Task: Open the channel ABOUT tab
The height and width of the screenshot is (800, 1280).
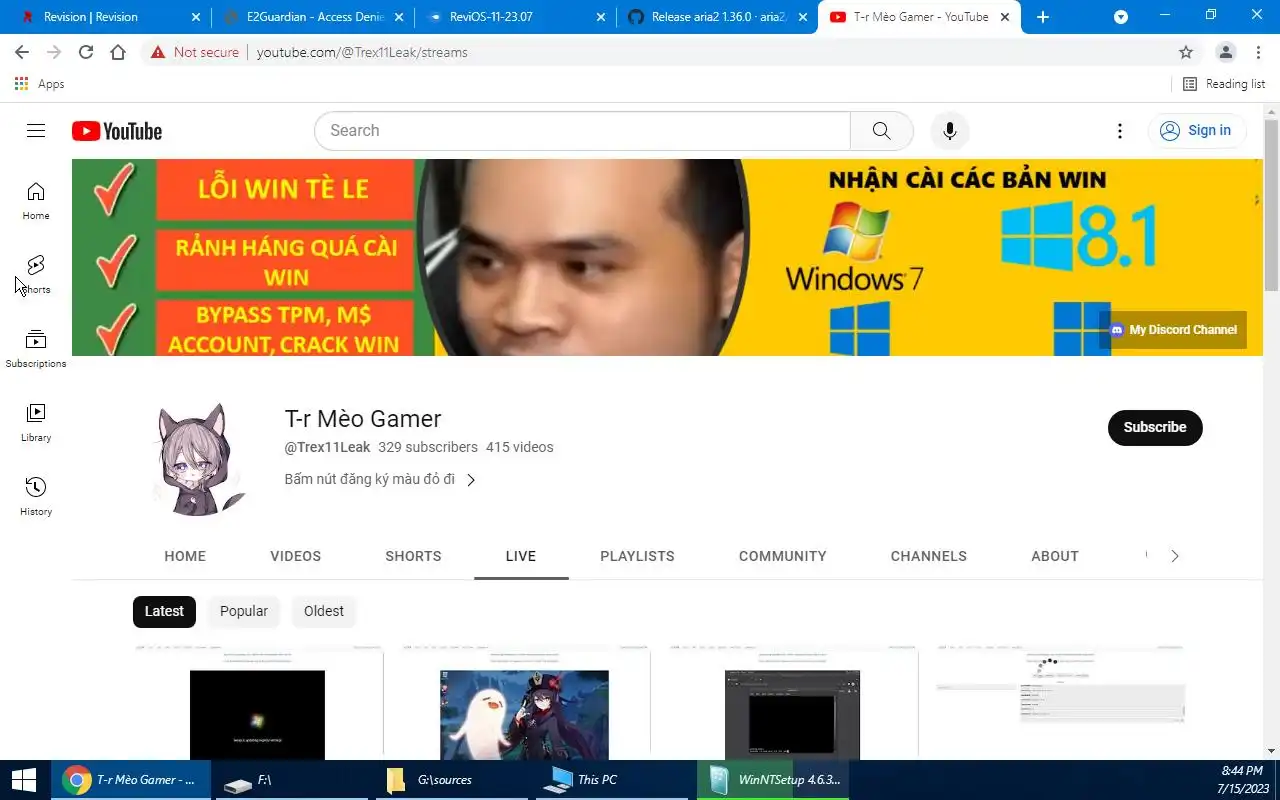Action: (1055, 556)
